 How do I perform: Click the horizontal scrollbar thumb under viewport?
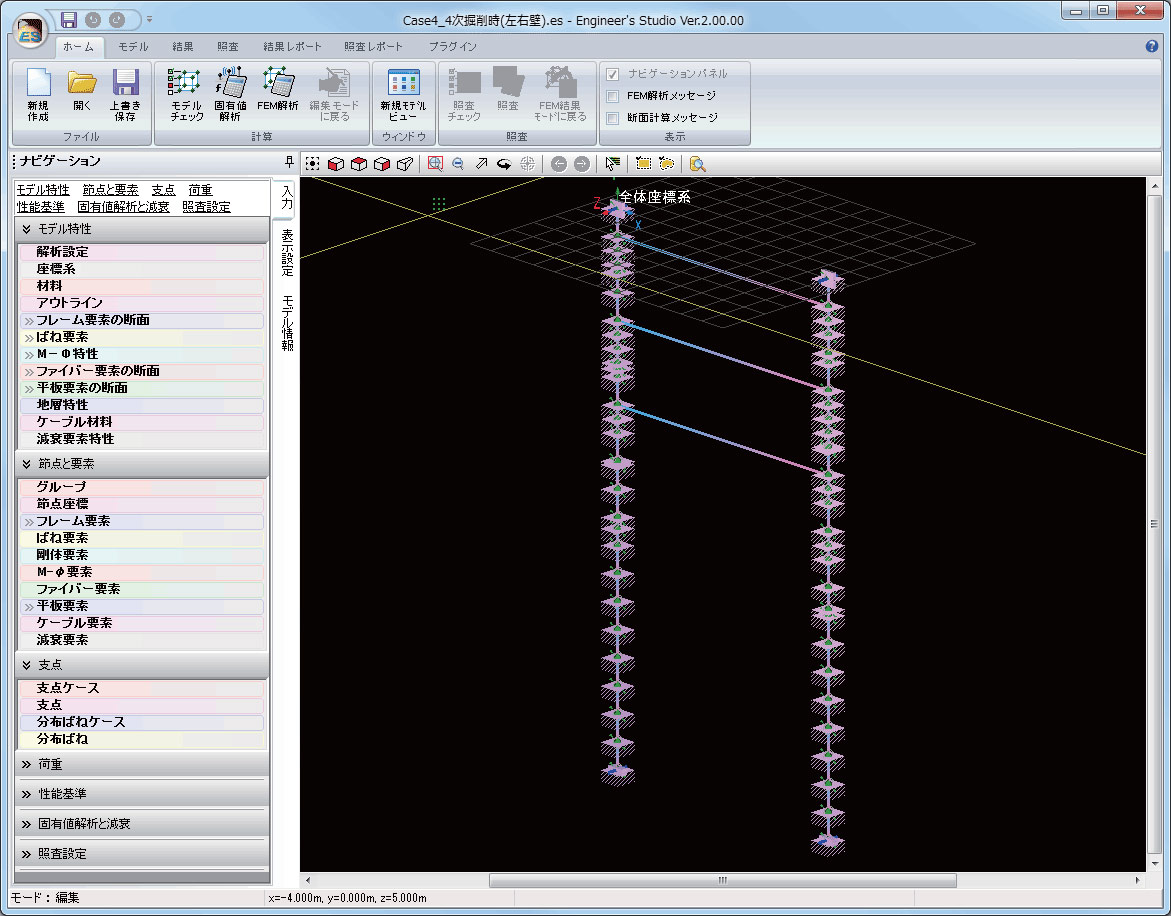(x=722, y=881)
